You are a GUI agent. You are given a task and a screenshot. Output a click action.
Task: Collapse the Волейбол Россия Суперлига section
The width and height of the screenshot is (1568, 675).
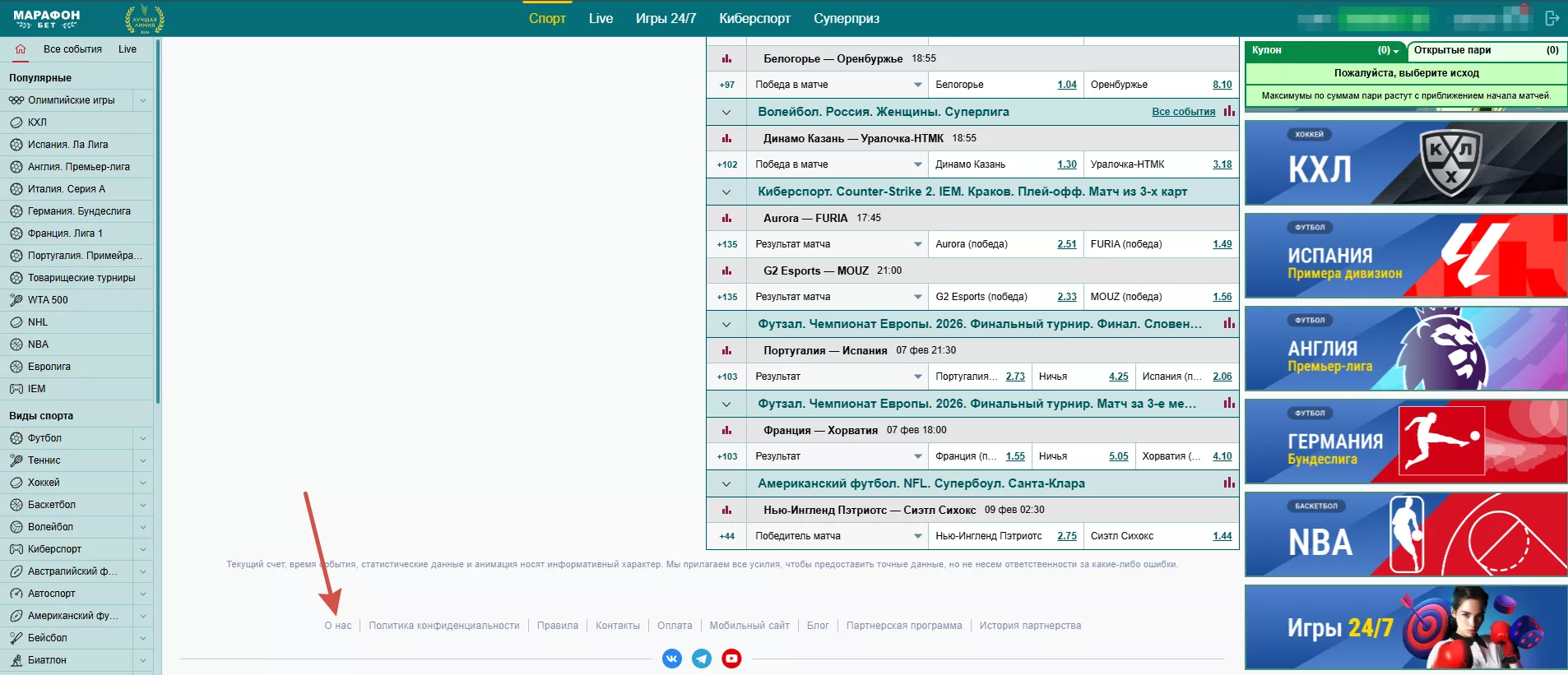tap(726, 112)
